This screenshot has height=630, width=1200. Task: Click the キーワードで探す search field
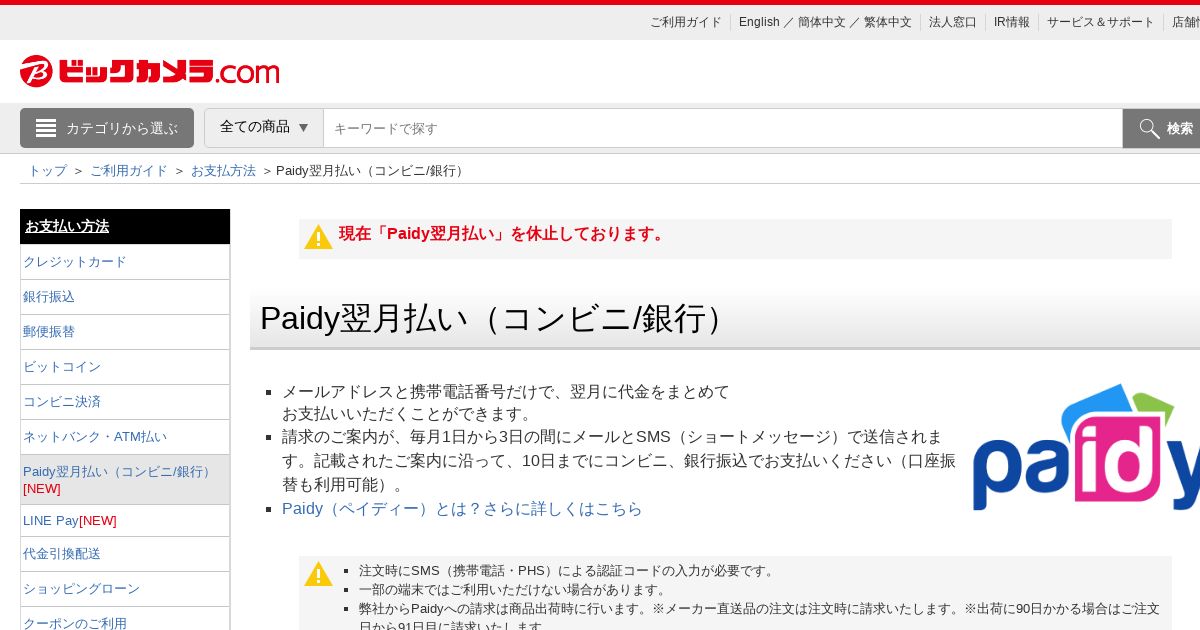[x=723, y=128]
